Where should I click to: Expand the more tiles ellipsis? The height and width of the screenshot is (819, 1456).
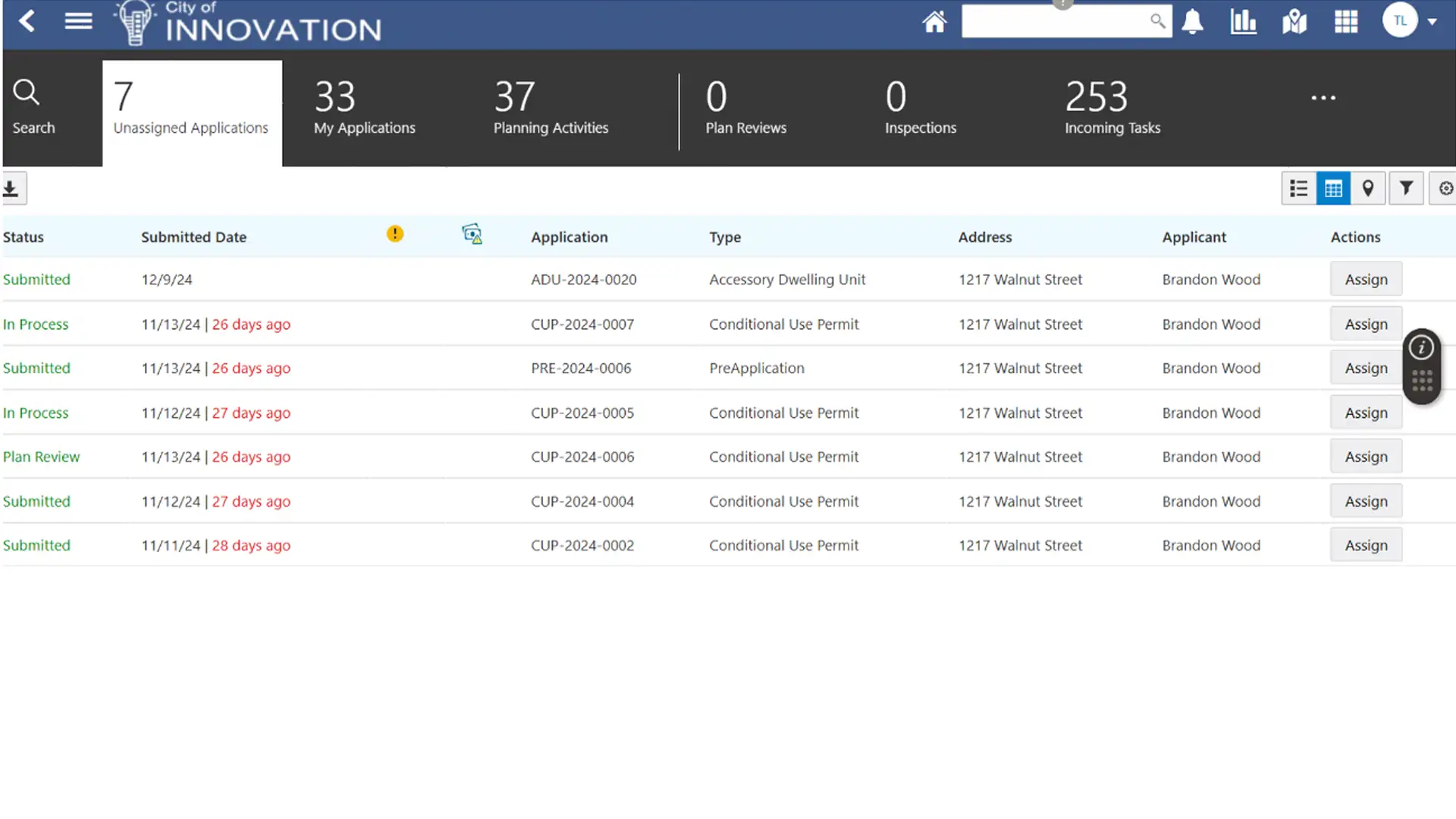tap(1323, 98)
